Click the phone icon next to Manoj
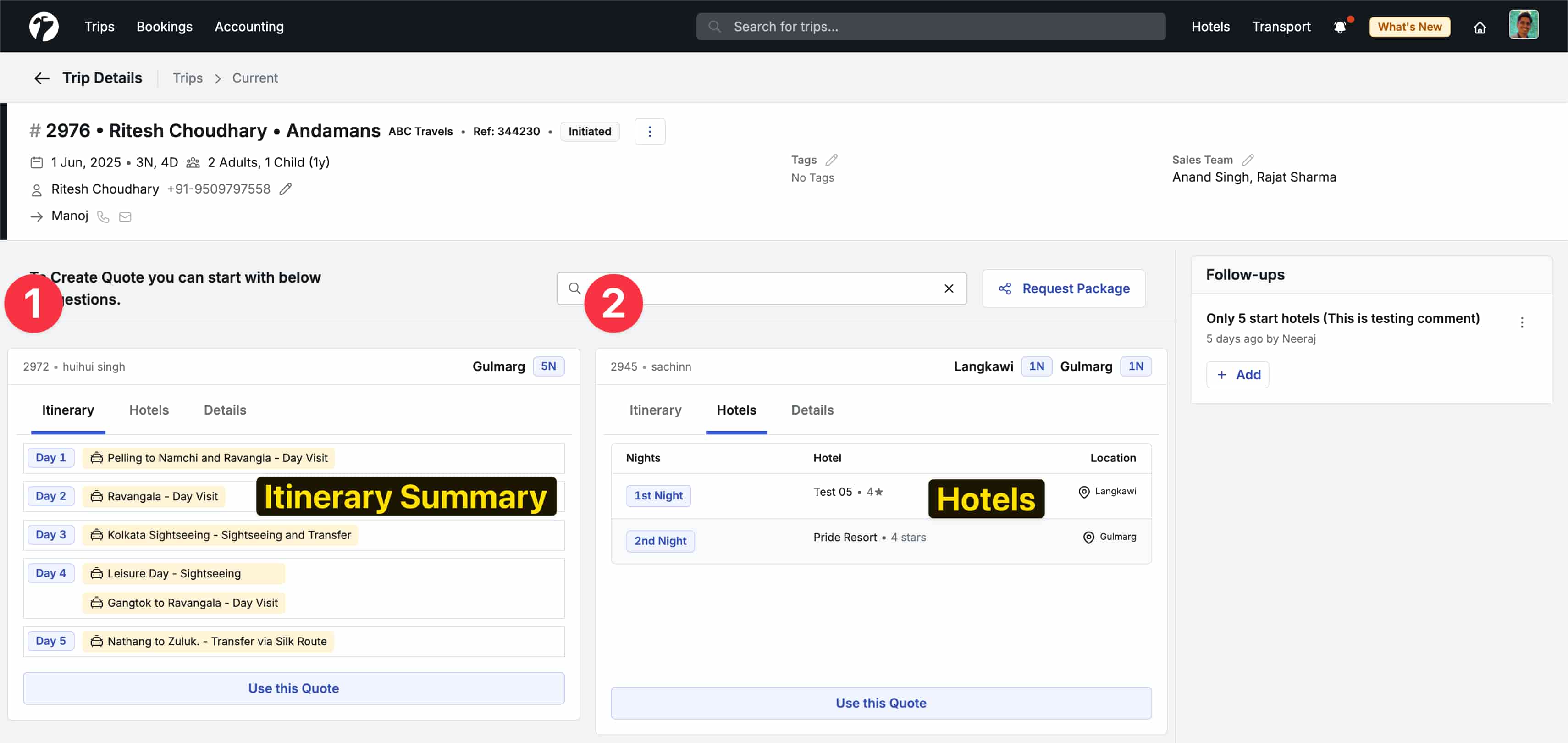 [102, 217]
